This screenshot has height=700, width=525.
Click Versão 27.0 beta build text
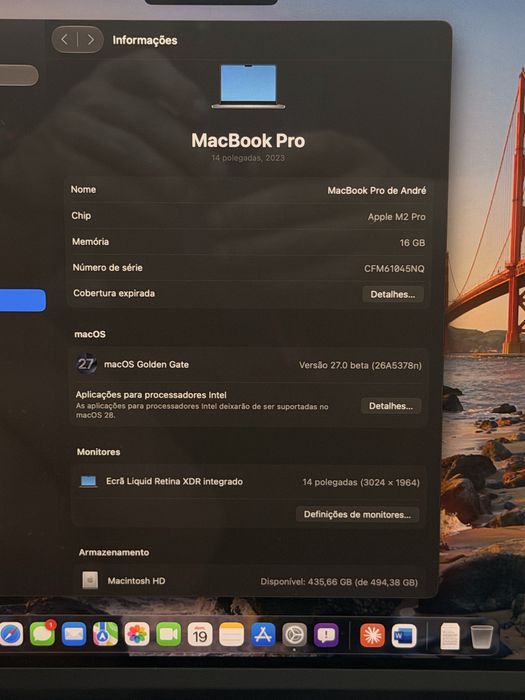coord(360,365)
